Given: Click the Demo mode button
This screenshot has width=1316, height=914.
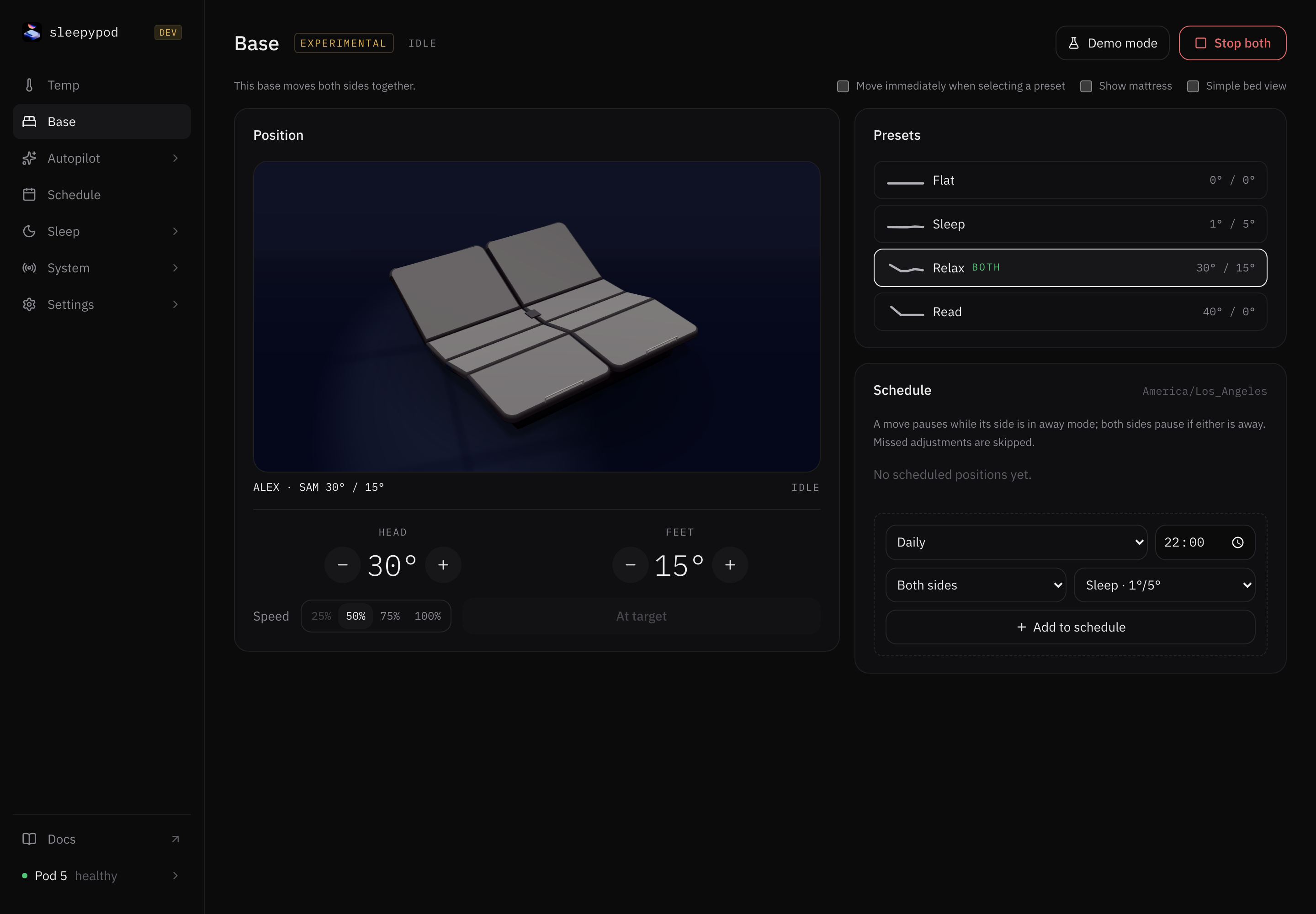Looking at the screenshot, I should tap(1112, 43).
